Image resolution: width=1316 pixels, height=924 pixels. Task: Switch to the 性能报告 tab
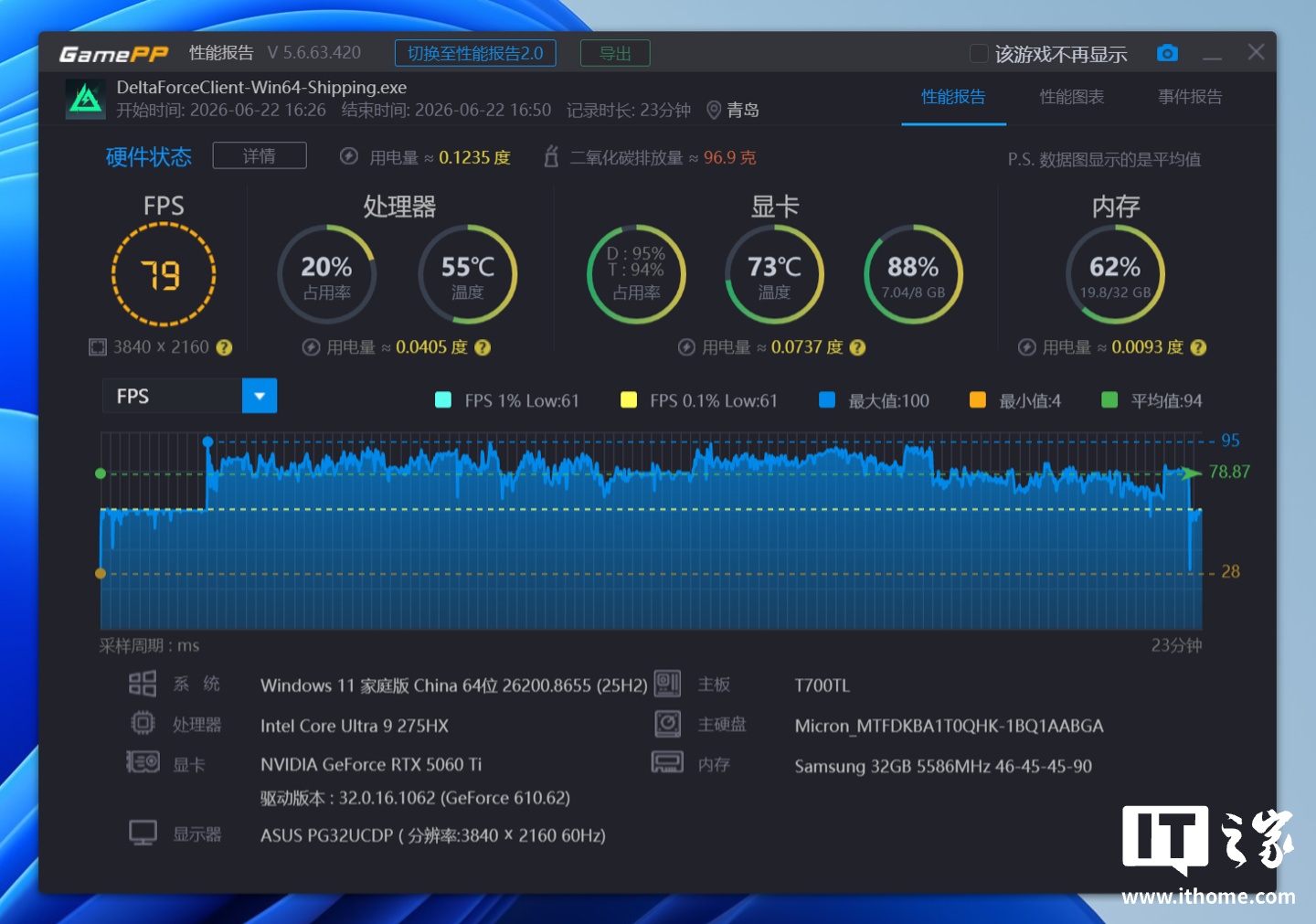[953, 97]
